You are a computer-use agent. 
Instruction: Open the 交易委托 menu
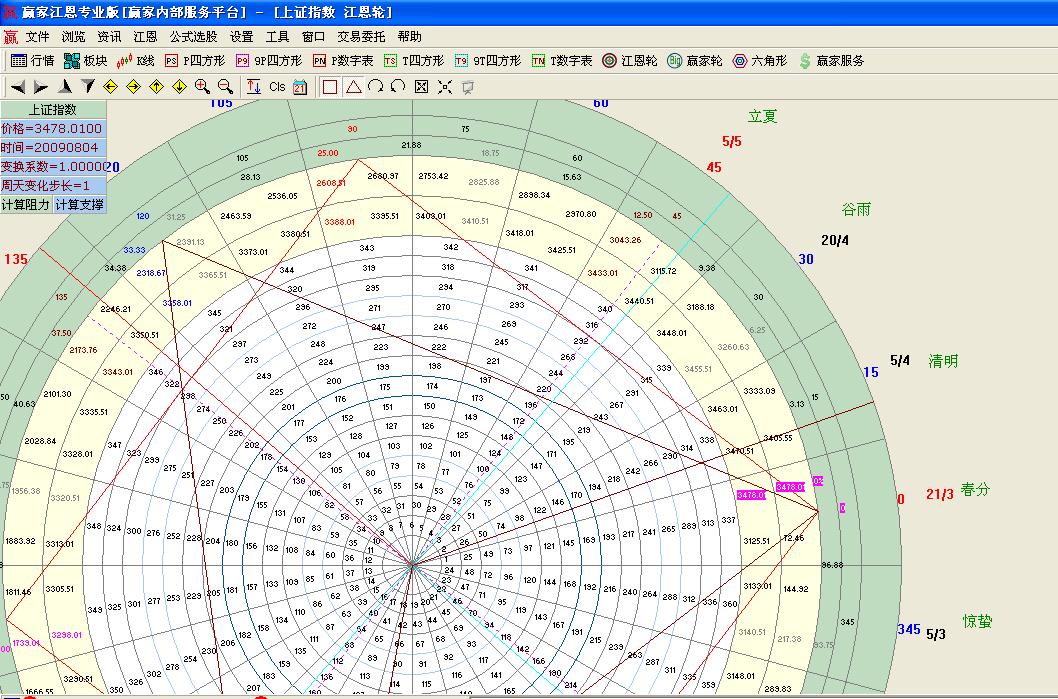pyautogui.click(x=361, y=37)
